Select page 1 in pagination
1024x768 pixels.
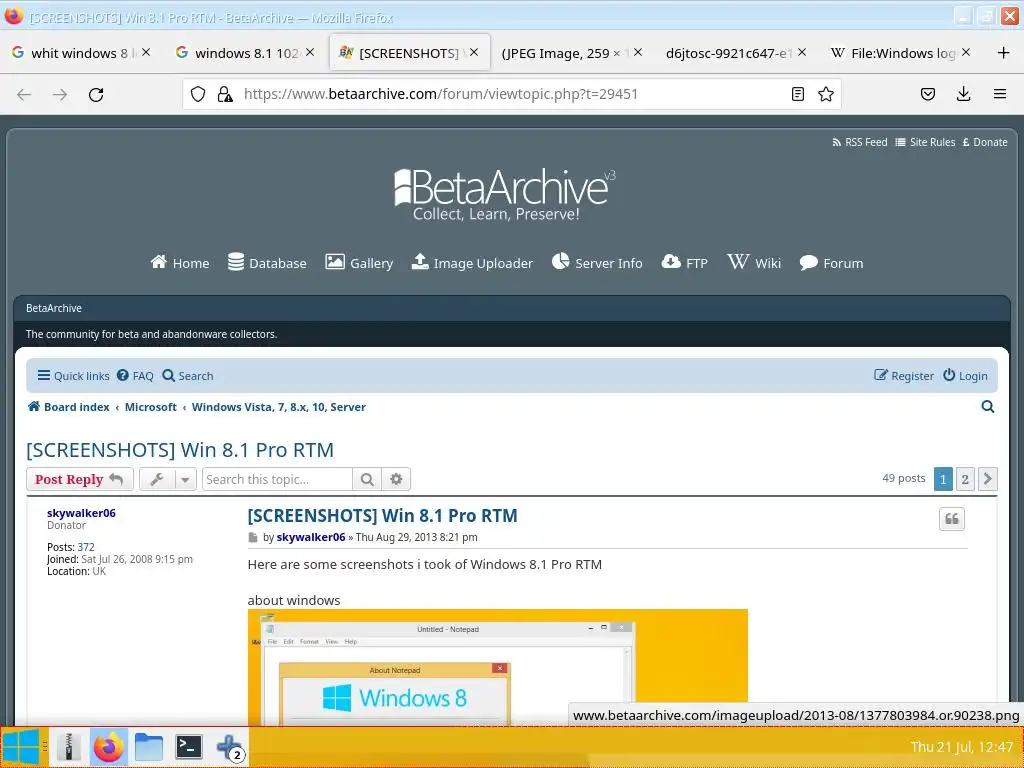point(943,479)
